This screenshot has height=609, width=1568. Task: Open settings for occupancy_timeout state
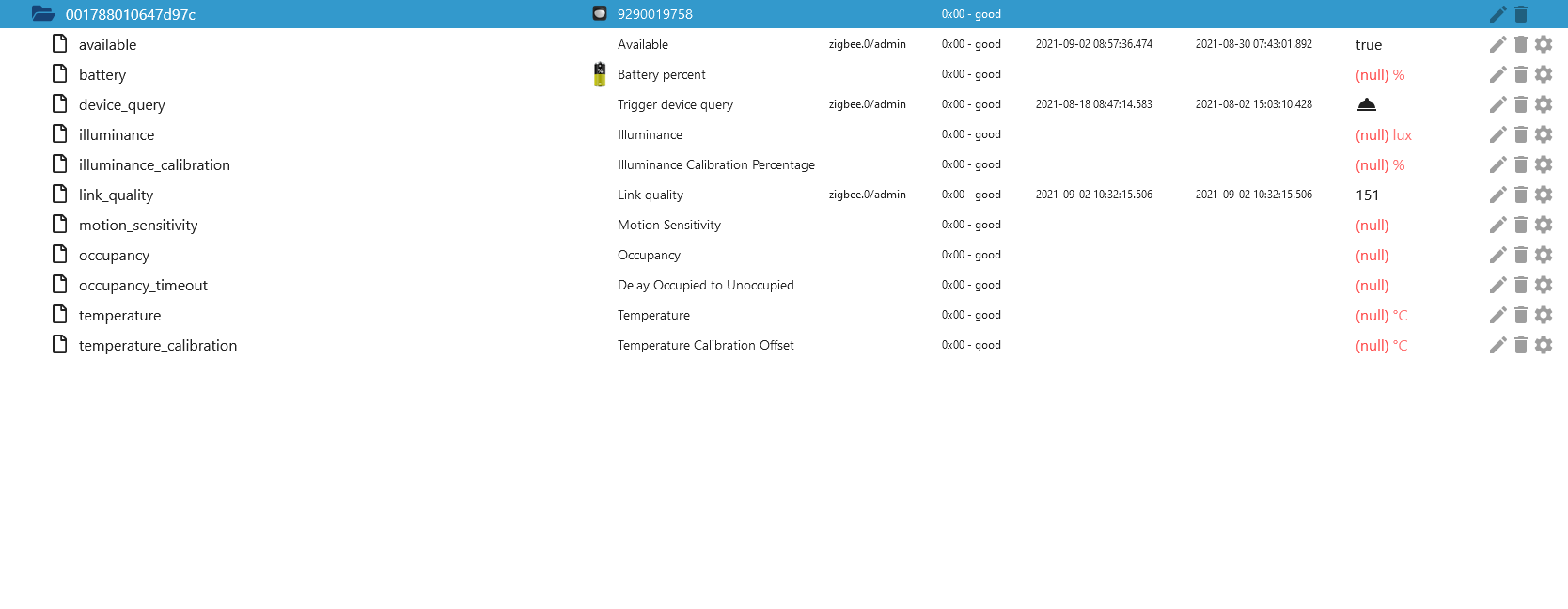(x=1544, y=285)
